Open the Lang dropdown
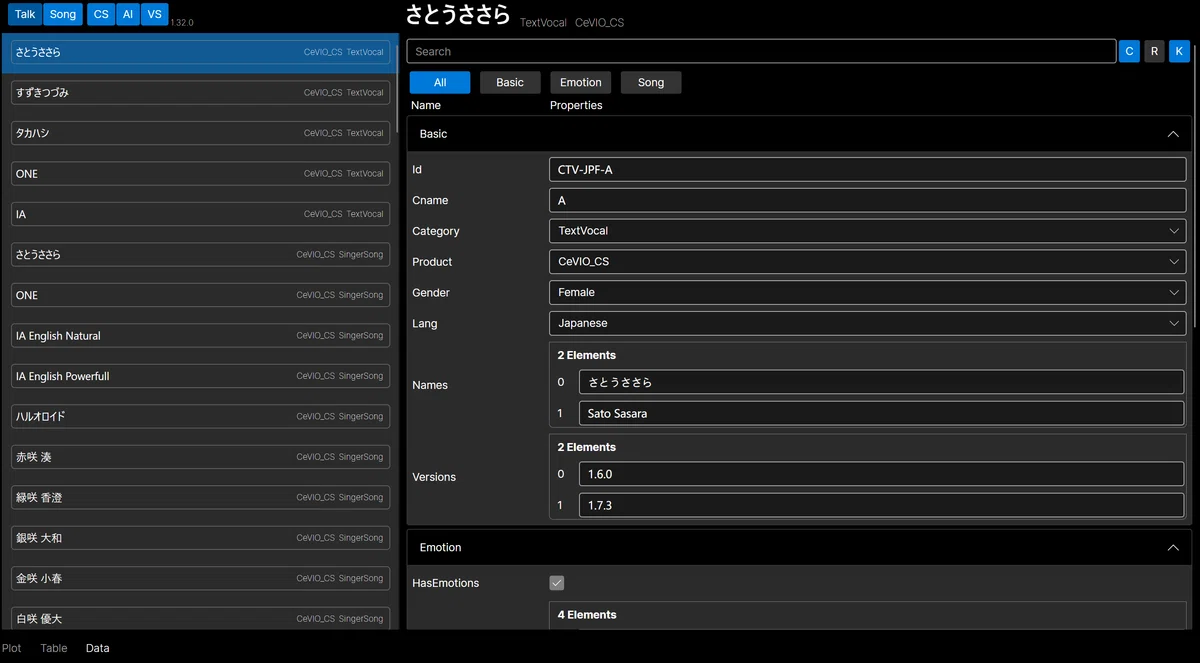This screenshot has height=663, width=1200. 867,324
